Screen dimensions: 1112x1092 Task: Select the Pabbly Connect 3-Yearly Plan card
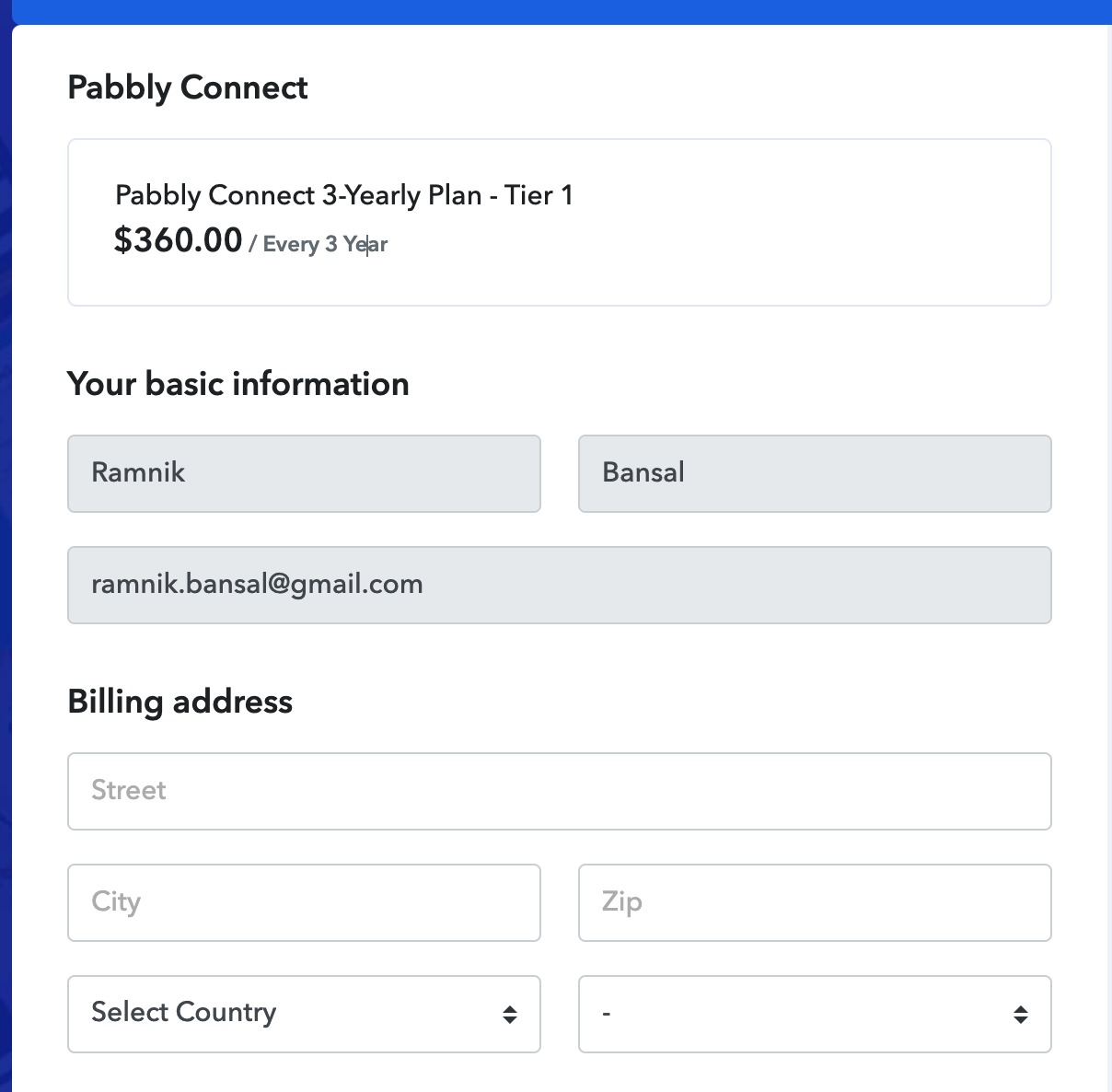560,222
